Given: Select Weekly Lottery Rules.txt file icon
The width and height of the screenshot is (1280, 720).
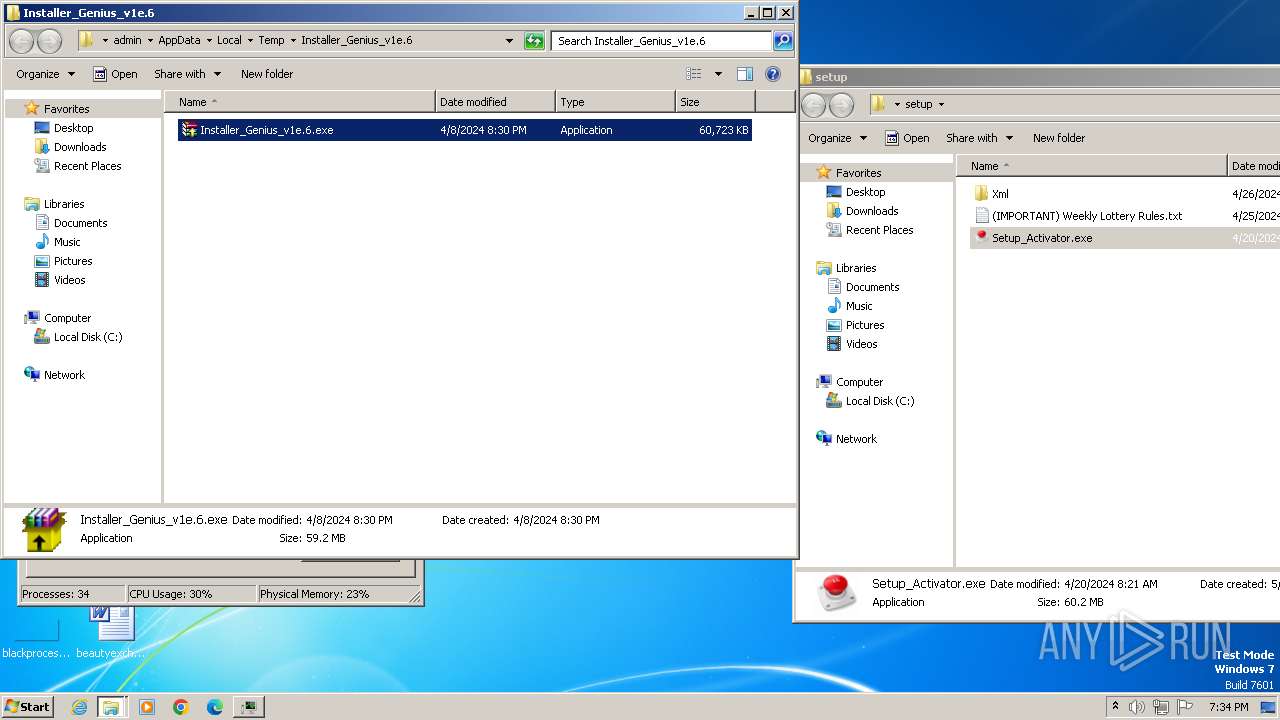Looking at the screenshot, I should click(982, 216).
